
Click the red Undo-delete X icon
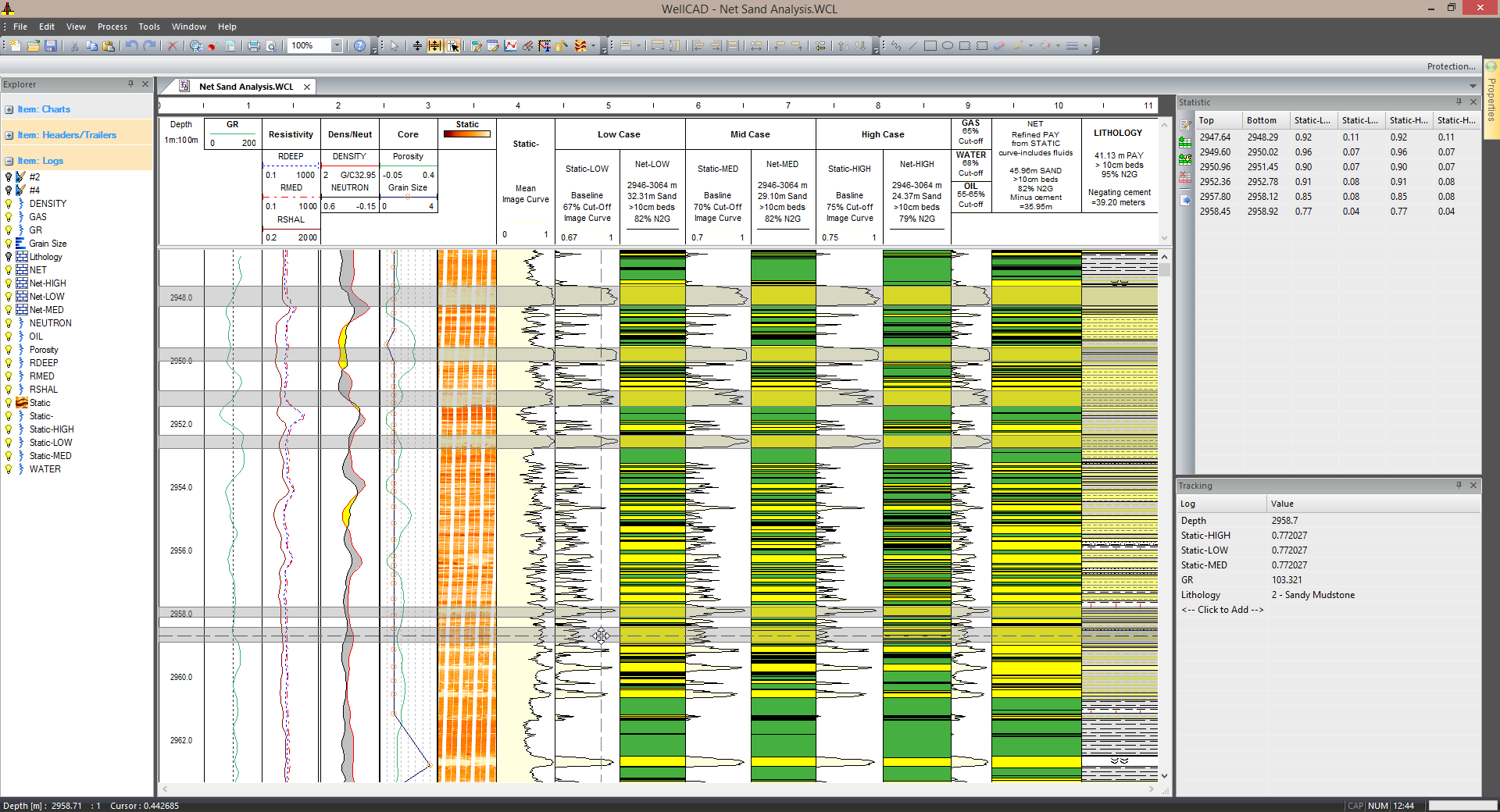[173, 46]
